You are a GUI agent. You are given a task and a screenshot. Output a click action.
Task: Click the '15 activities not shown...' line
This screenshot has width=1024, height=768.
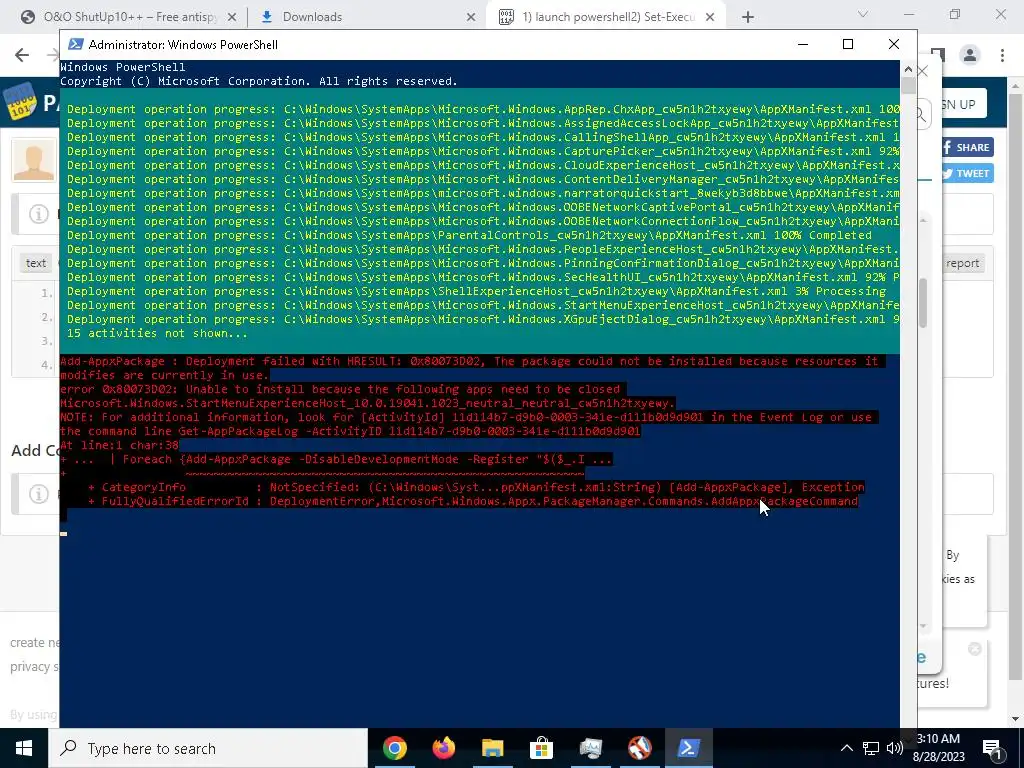pos(157,333)
